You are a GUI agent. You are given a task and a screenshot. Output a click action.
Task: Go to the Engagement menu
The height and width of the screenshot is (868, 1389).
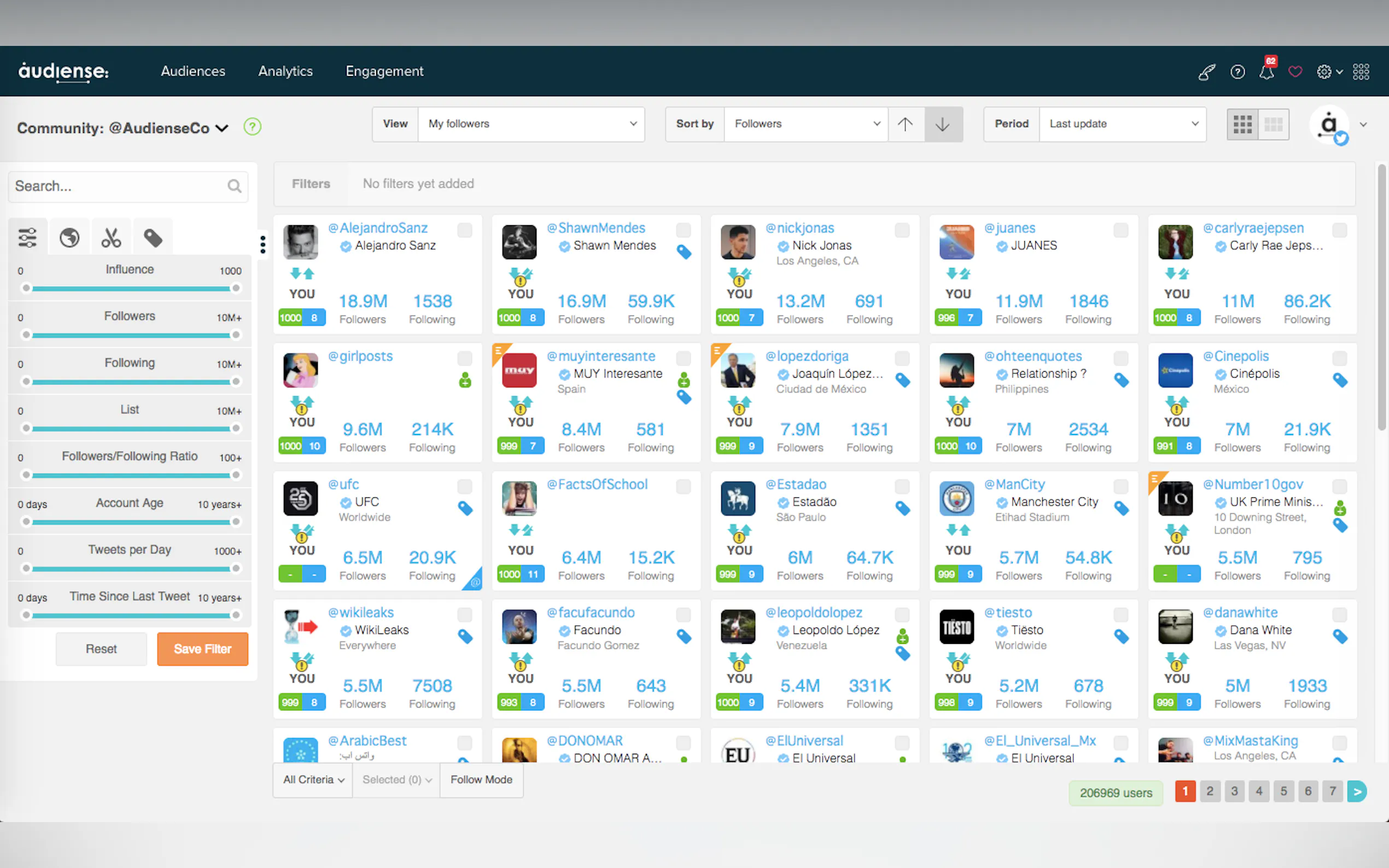[x=384, y=71]
